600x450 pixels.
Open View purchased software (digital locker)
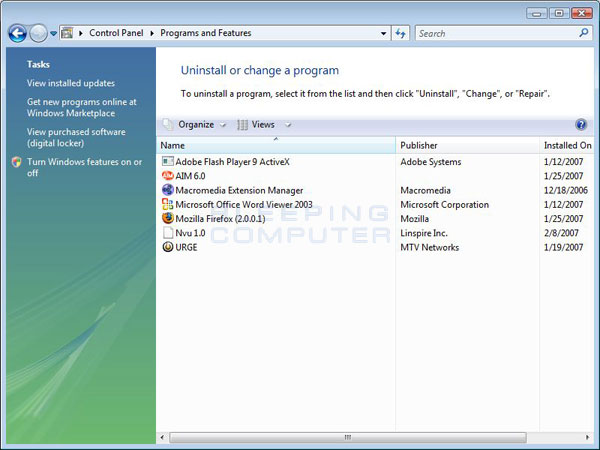[76, 137]
